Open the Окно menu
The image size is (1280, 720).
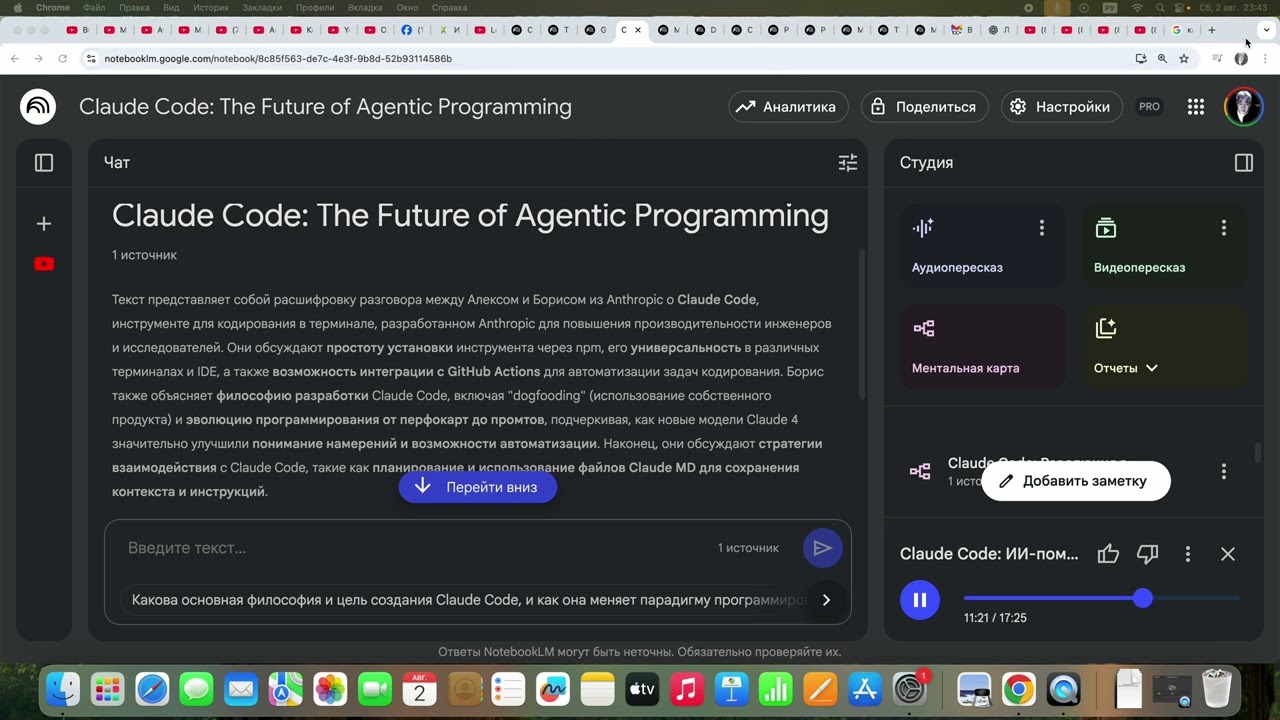tap(407, 7)
